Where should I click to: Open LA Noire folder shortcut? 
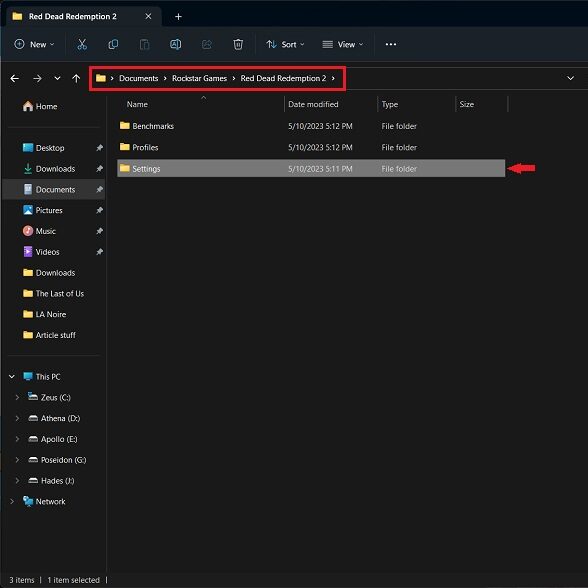pyautogui.click(x=44, y=314)
